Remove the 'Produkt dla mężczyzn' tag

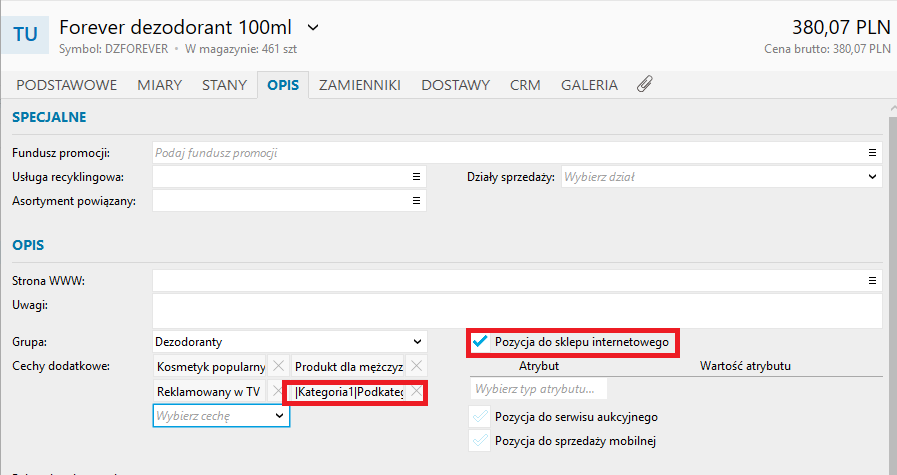pos(417,366)
